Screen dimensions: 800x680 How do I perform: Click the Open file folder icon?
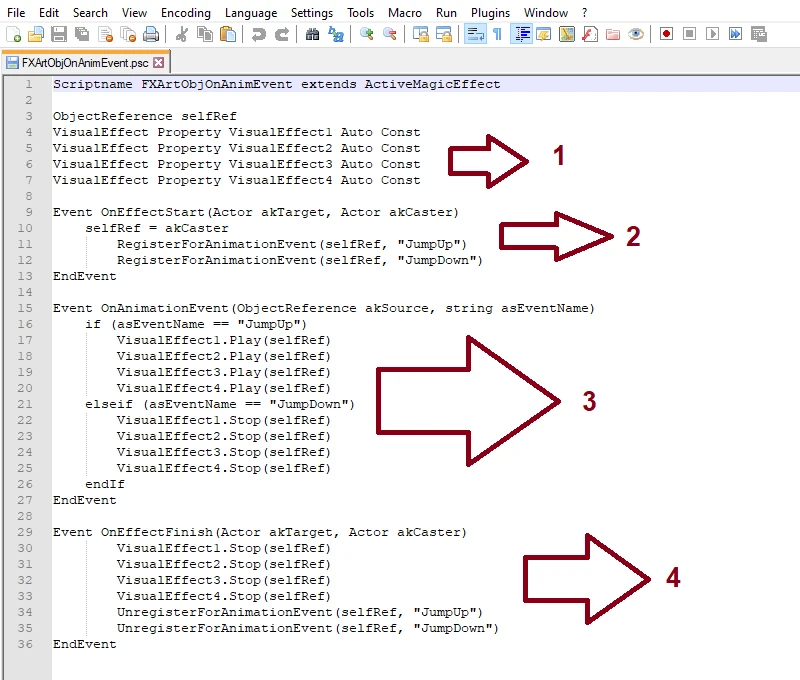pos(36,34)
